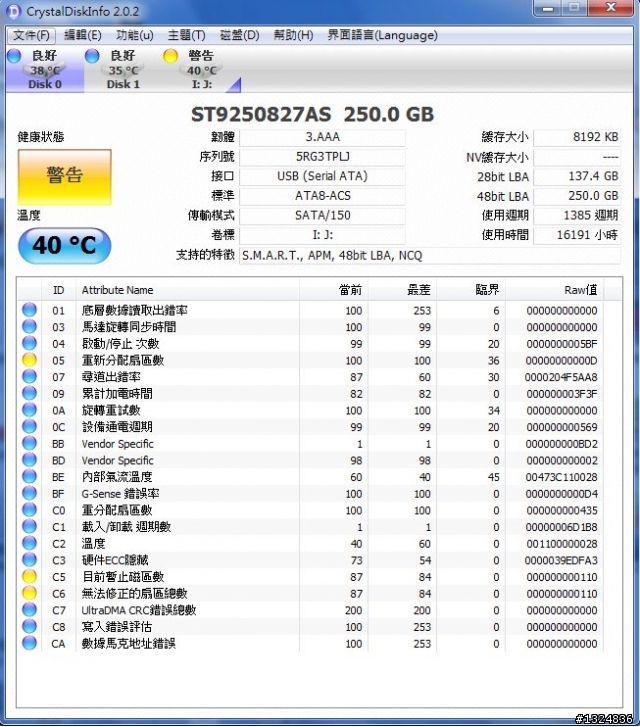Click the firmware field showing 3.AAA
This screenshot has width=640, height=727.
pyautogui.click(x=322, y=137)
